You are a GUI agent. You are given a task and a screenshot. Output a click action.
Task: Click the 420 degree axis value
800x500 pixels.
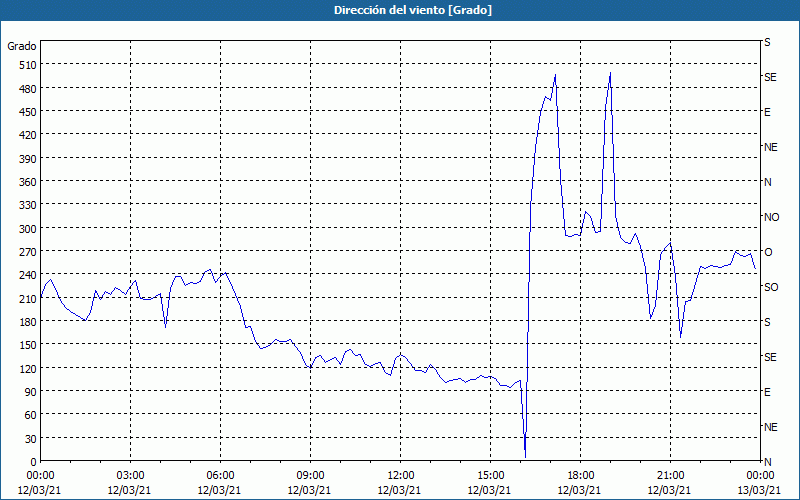pos(28,135)
